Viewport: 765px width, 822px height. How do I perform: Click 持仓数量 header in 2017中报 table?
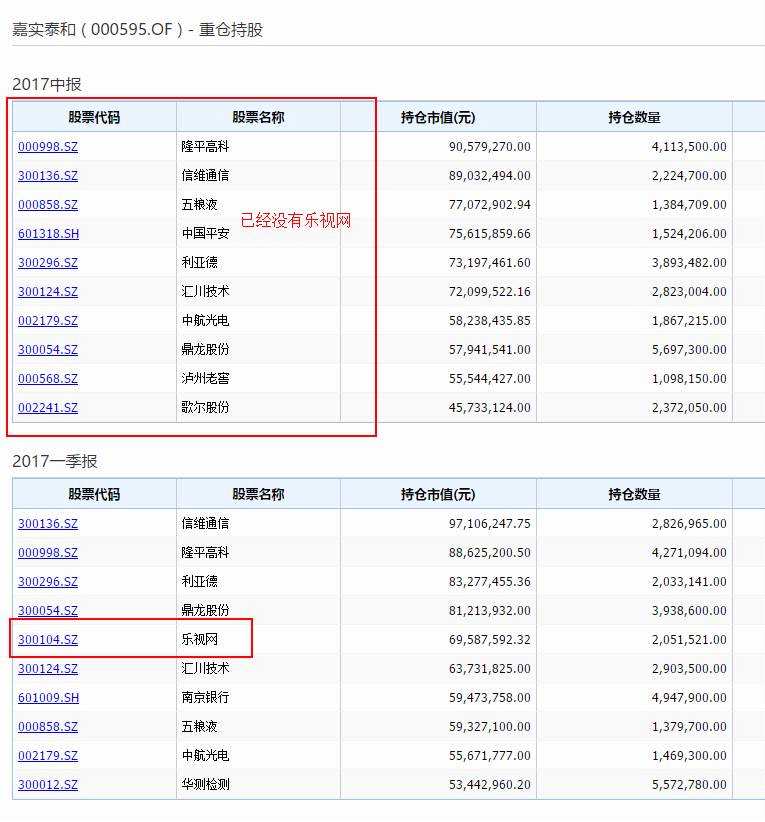pyautogui.click(x=634, y=117)
